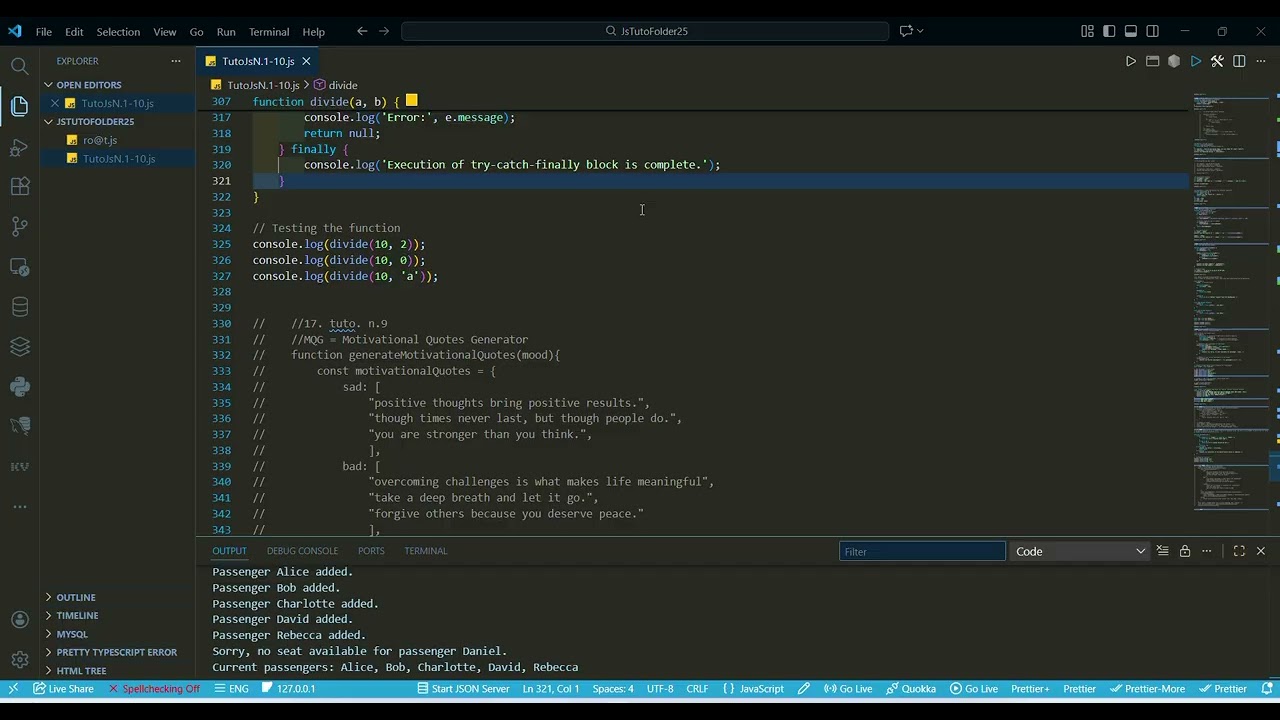Open the Search view in activity bar
This screenshot has height=720, width=1280.
pos(19,67)
